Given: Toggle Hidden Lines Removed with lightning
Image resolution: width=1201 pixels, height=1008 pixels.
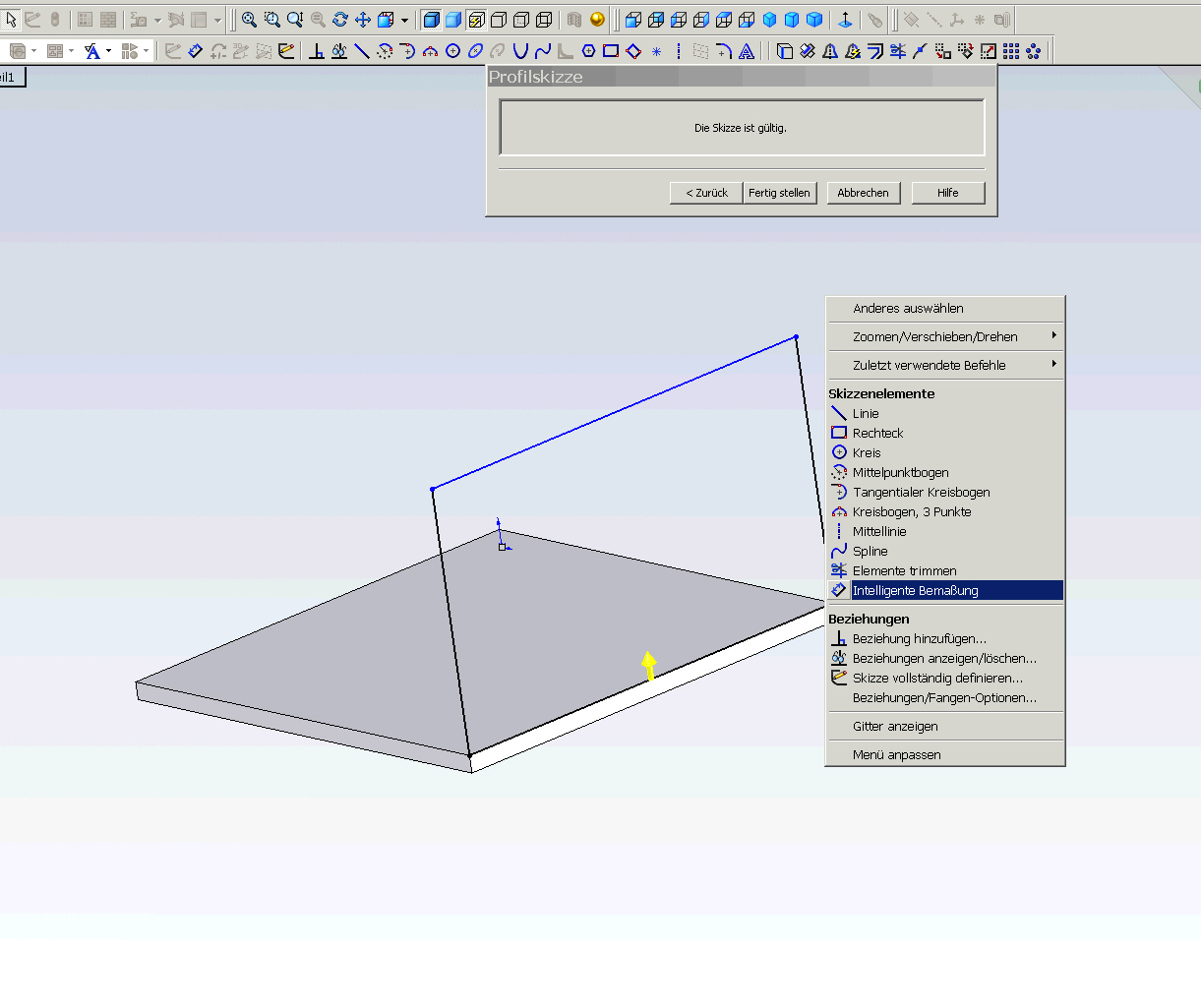Looking at the screenshot, I should pyautogui.click(x=476, y=20).
